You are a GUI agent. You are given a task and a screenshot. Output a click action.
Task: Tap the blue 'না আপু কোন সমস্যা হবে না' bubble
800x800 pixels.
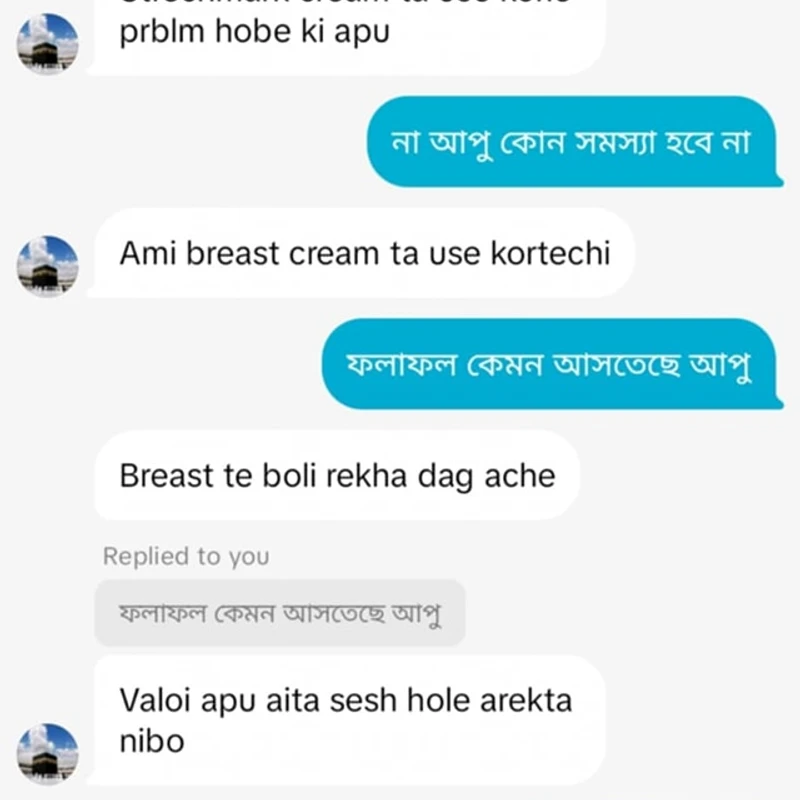(575, 141)
